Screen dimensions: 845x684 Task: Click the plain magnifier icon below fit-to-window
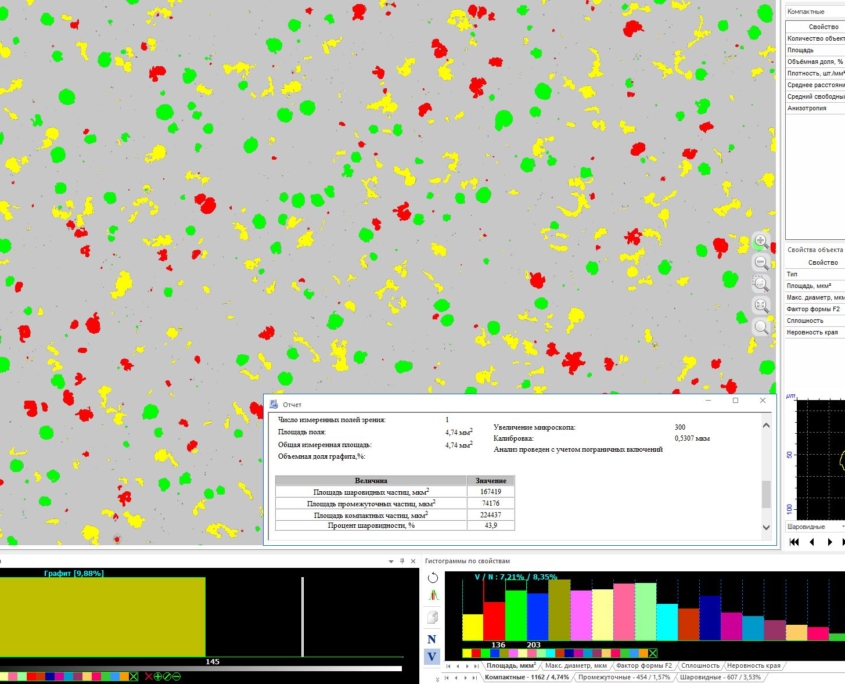(761, 327)
